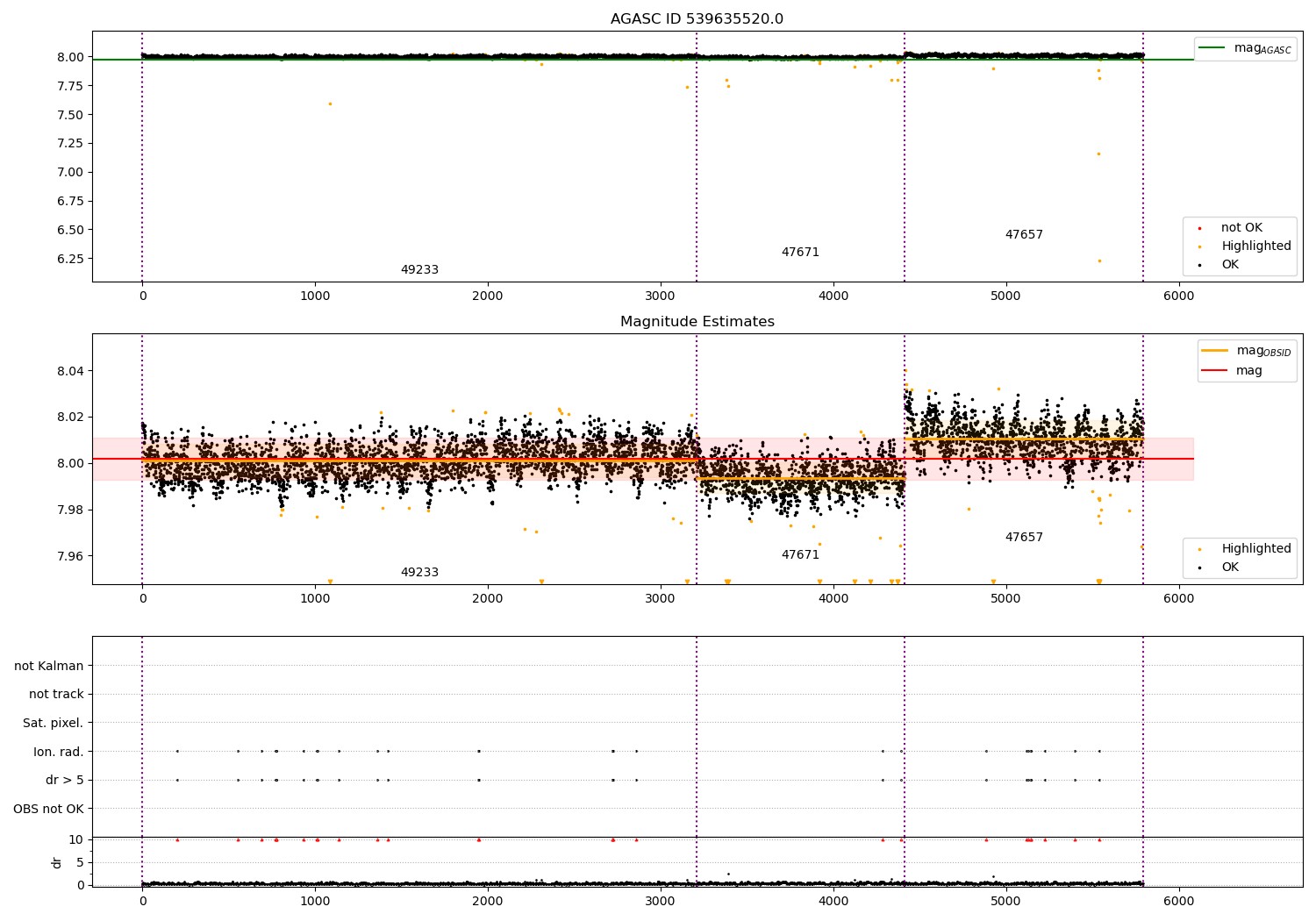Click 'OK' legend entry in top plot

pyautogui.click(x=1230, y=265)
